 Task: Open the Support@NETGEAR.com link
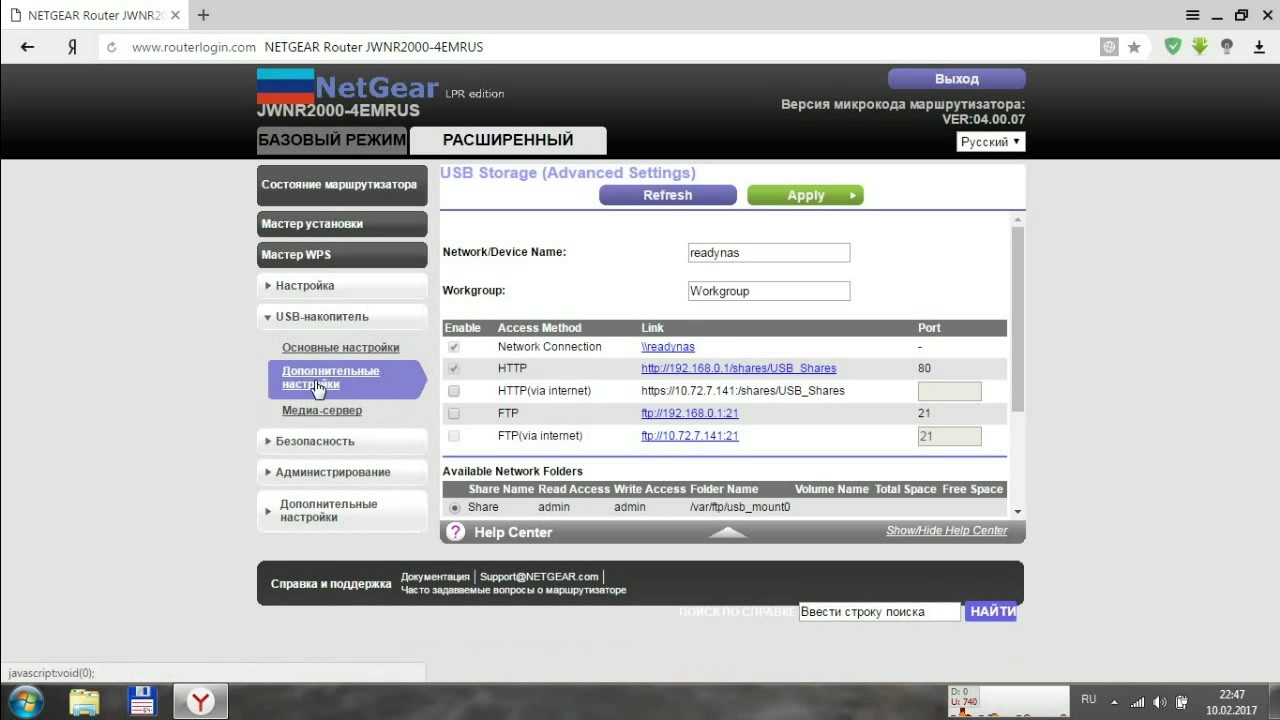tap(539, 577)
